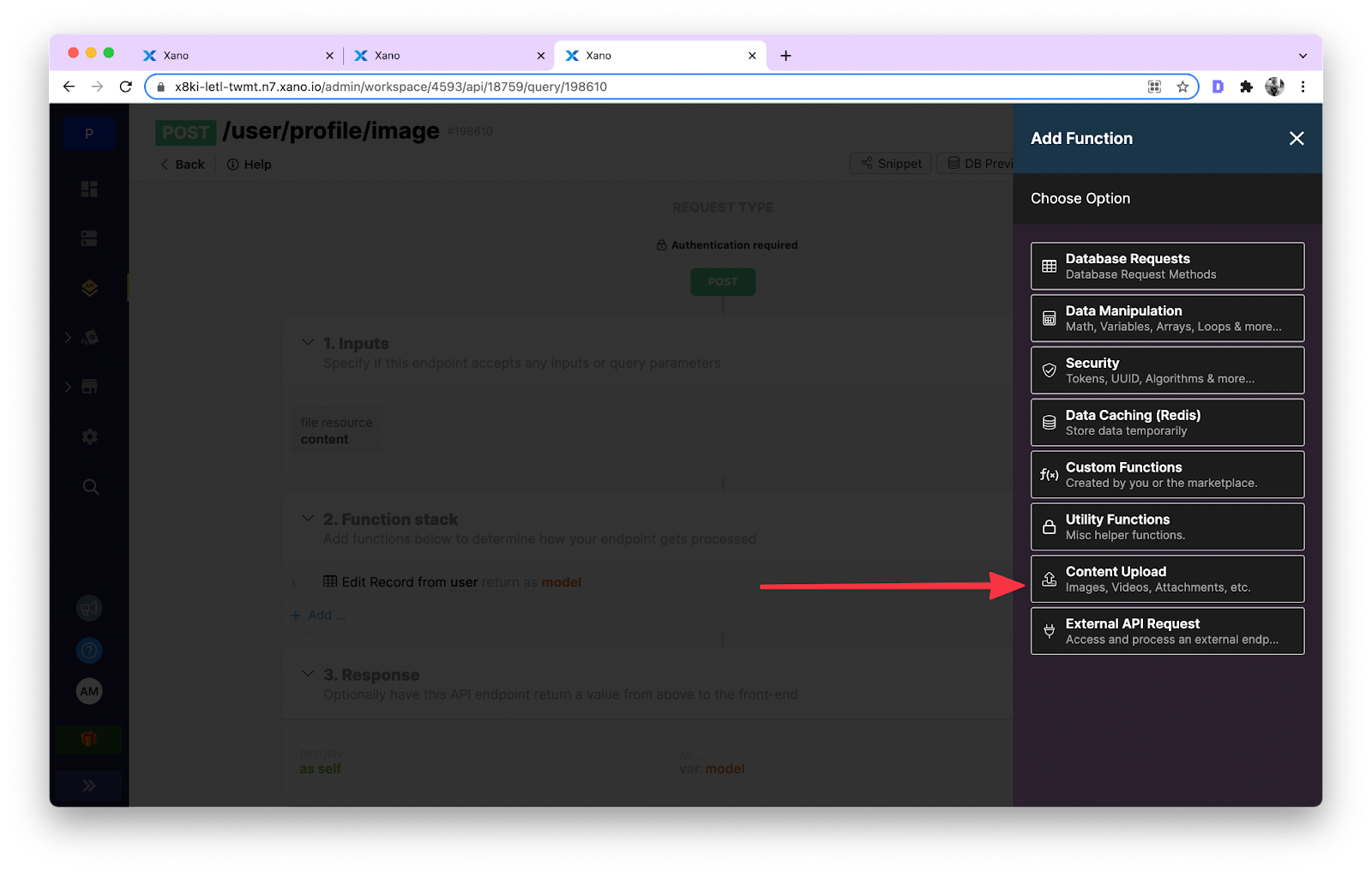Viewport: 1372px width, 872px height.
Task: Close the Add Function panel
Action: click(1296, 139)
